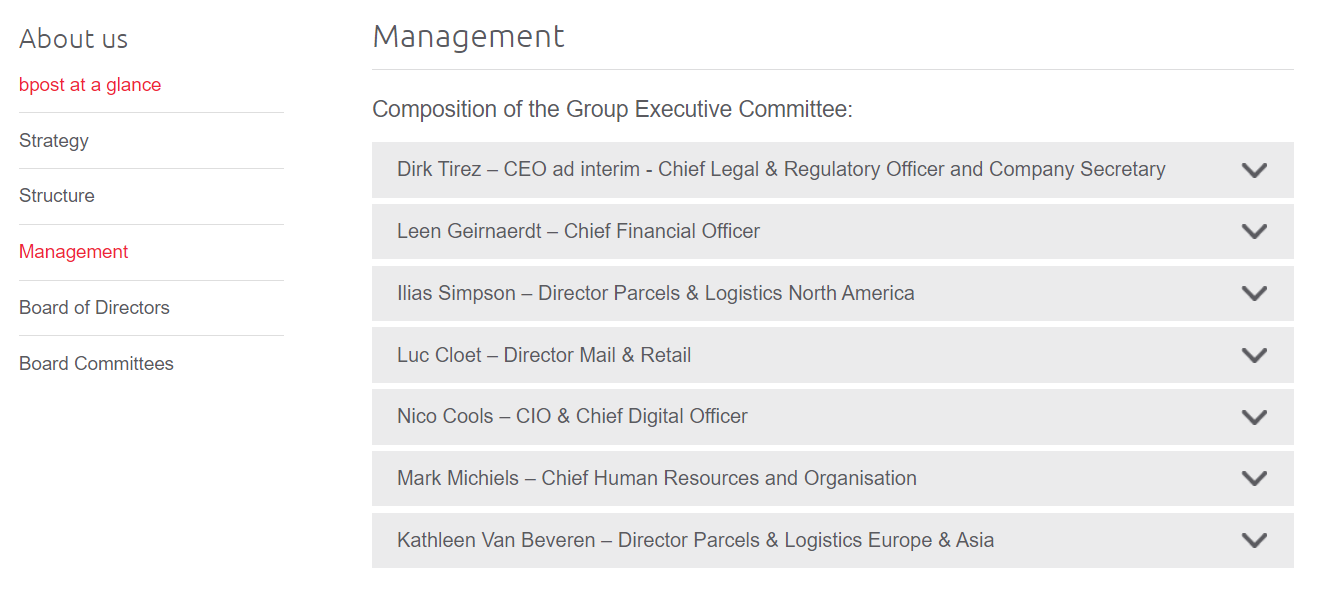Expand Nico Cools CIO section
The image size is (1331, 612).
click(572, 417)
